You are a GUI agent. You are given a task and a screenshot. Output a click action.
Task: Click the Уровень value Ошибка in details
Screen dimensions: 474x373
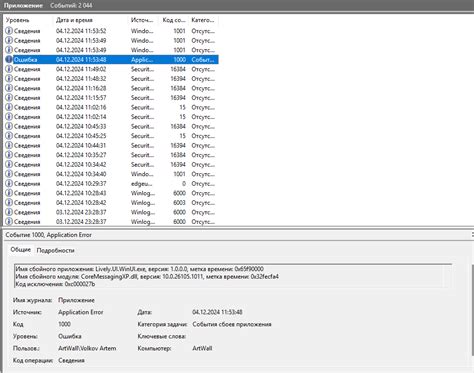(70, 336)
